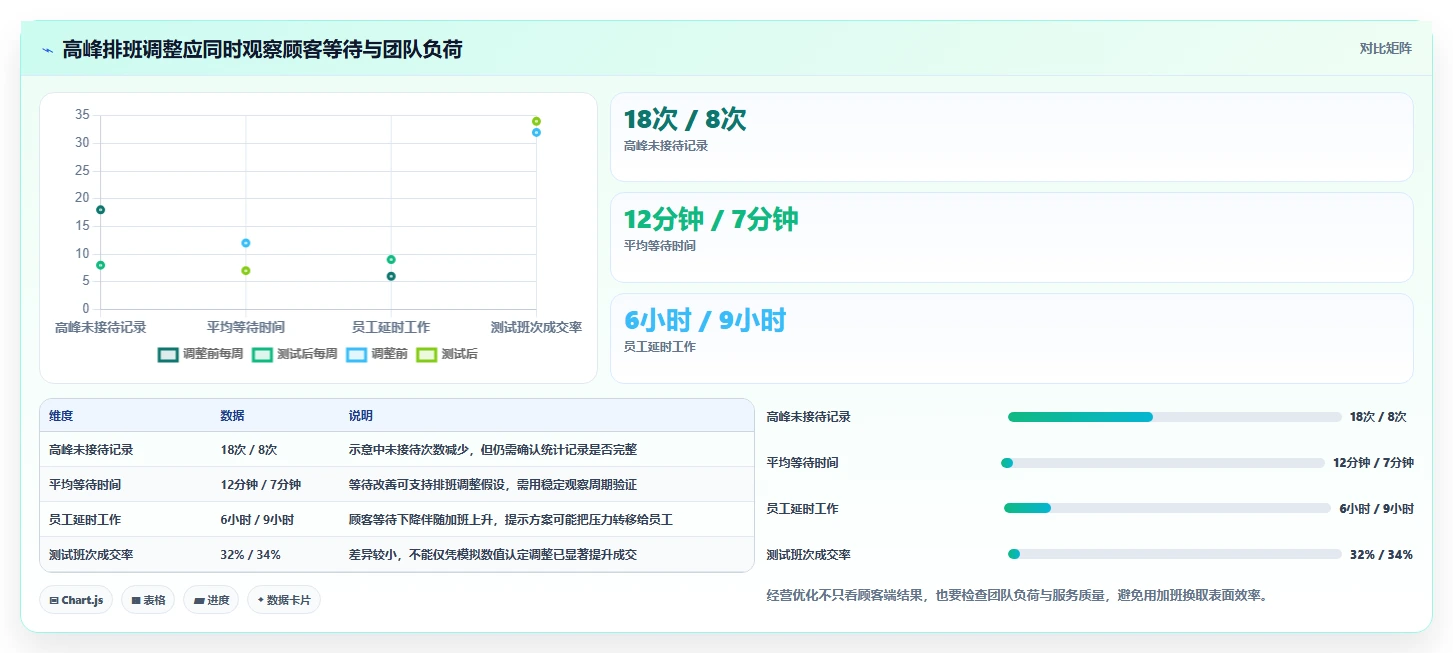Click the Chart.js tag chip

tap(76, 600)
